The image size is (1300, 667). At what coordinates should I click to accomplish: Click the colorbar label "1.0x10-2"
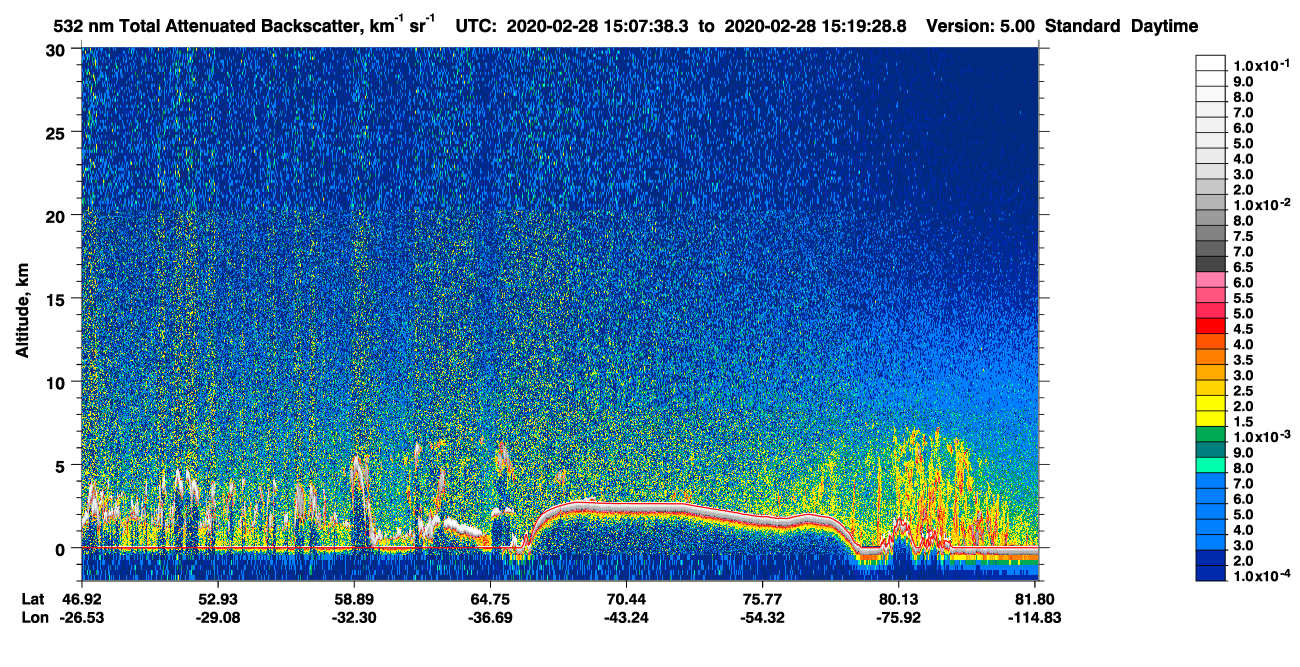1261,204
